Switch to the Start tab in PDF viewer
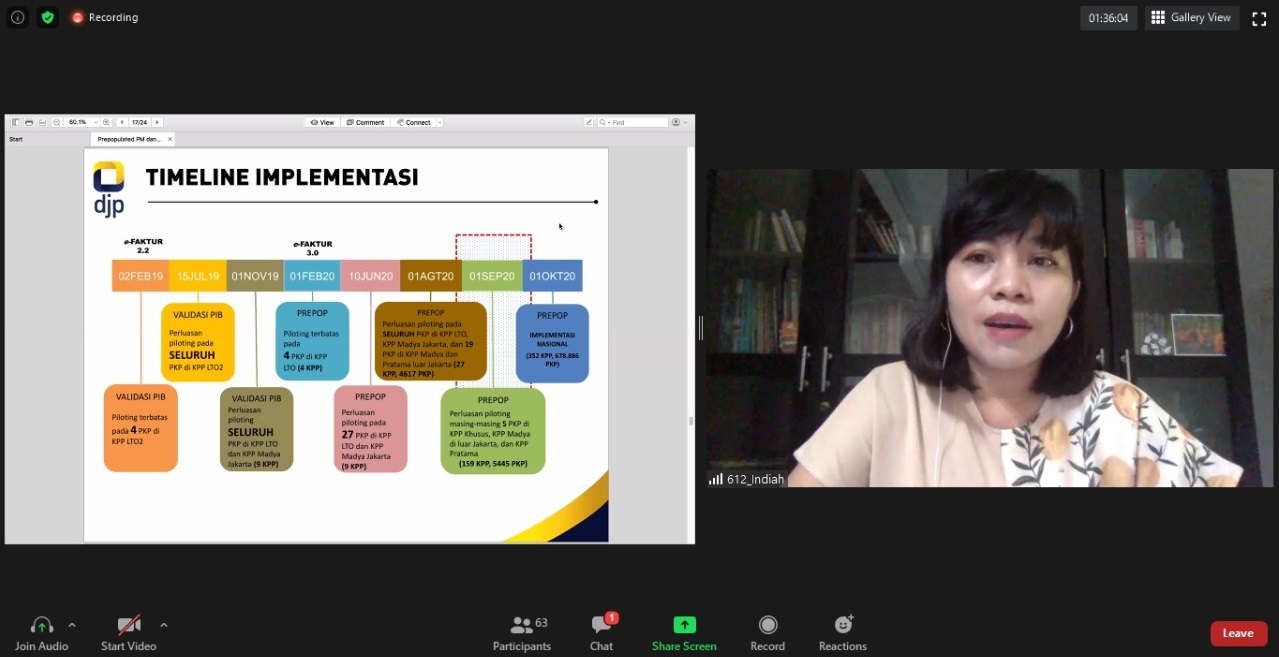The image size is (1279, 657). tap(16, 139)
